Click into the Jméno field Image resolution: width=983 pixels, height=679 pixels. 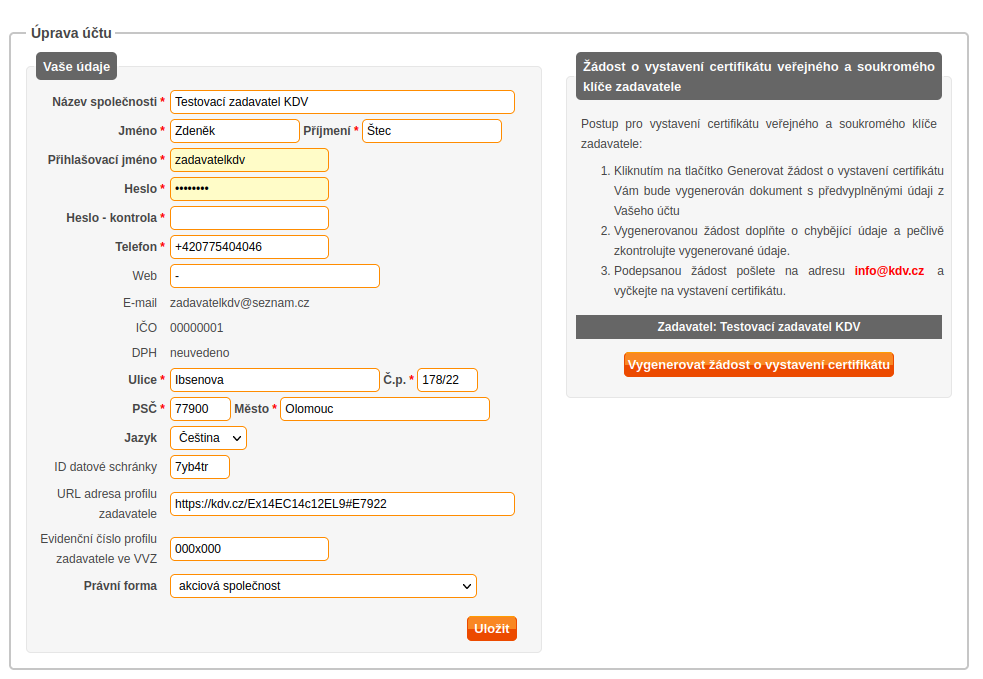(234, 130)
